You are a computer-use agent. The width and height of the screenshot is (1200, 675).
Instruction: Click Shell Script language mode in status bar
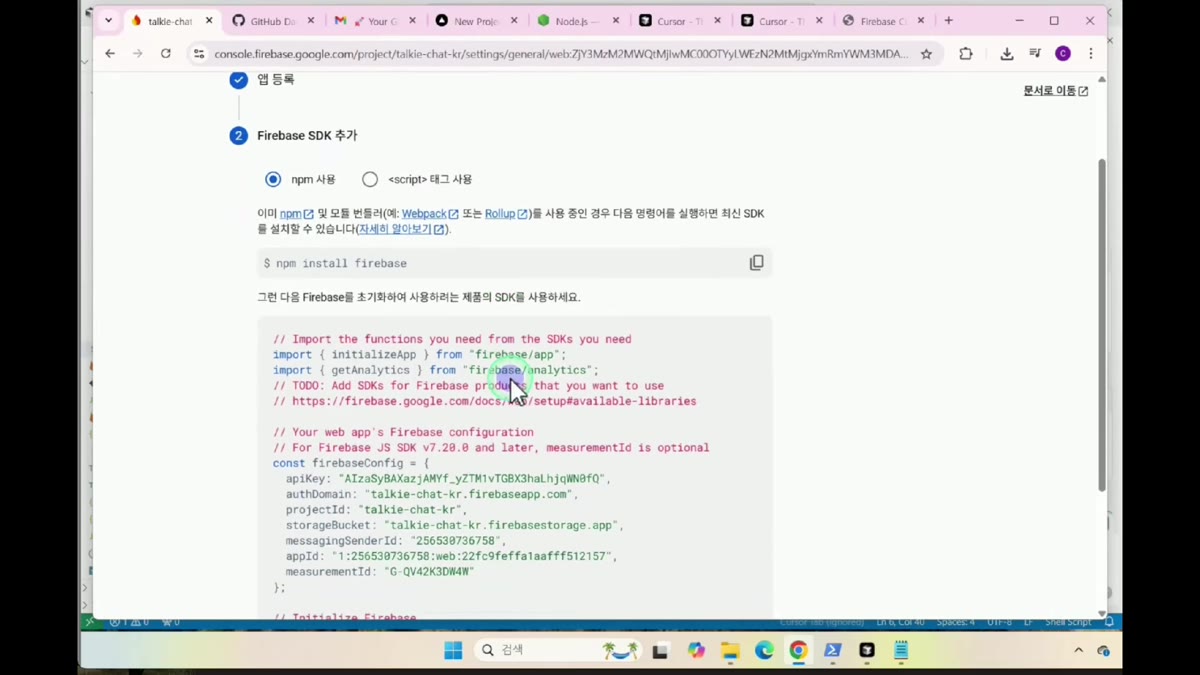(x=1068, y=622)
